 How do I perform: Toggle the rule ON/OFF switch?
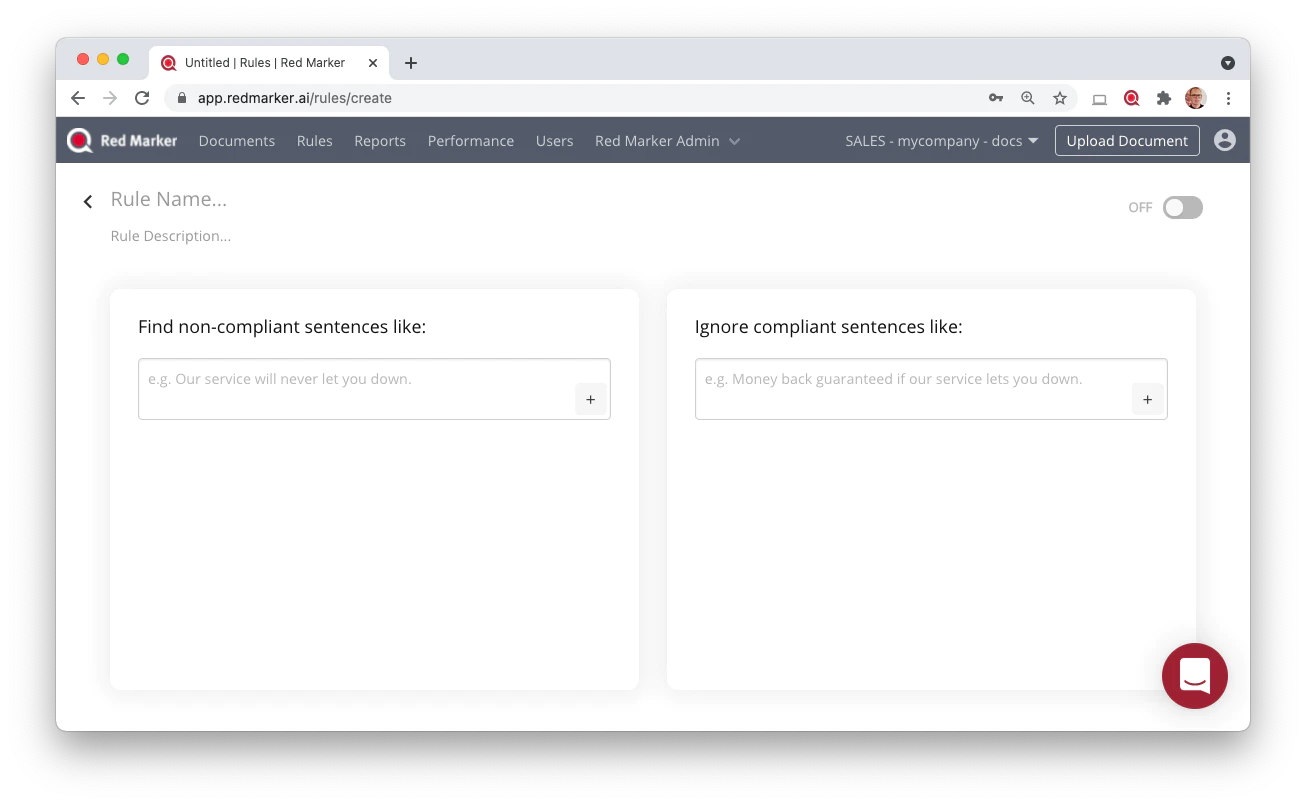(x=1182, y=207)
